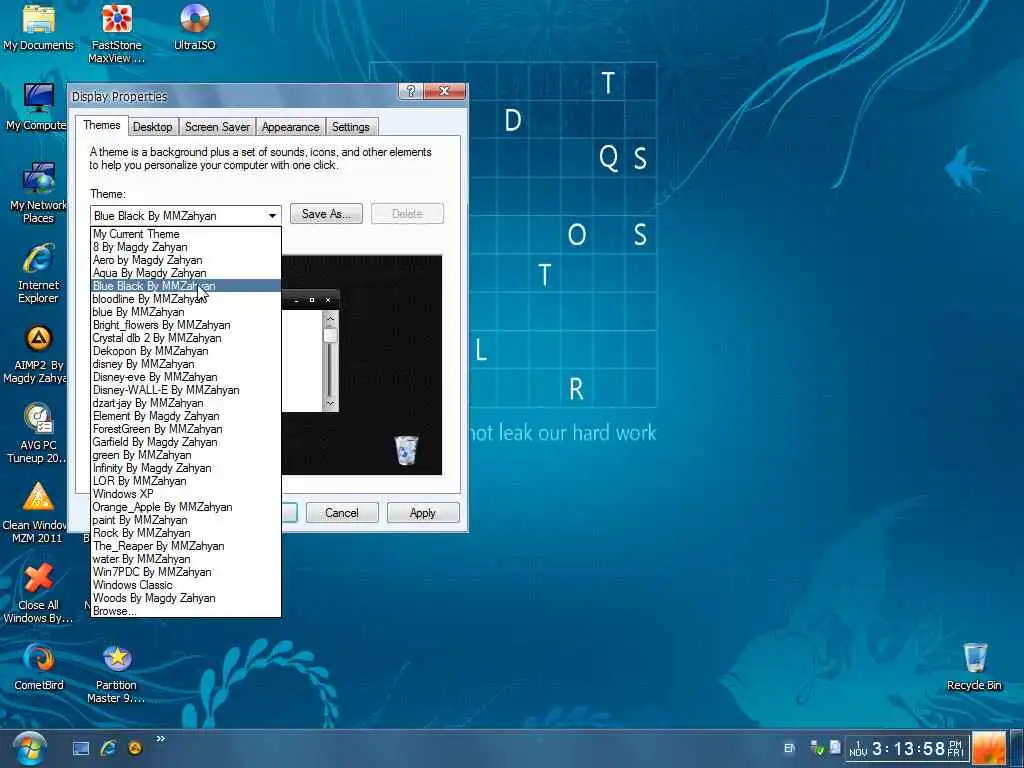This screenshot has height=768, width=1024.
Task: Select Clean Windows MZM 2011 icon
Action: [x=35, y=515]
